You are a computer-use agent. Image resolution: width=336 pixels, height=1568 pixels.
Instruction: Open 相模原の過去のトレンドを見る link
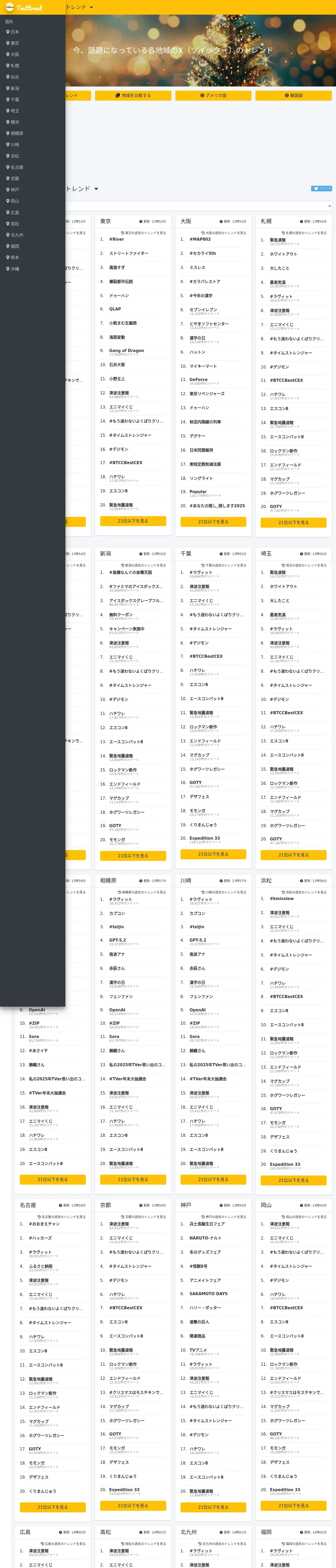coord(142,892)
